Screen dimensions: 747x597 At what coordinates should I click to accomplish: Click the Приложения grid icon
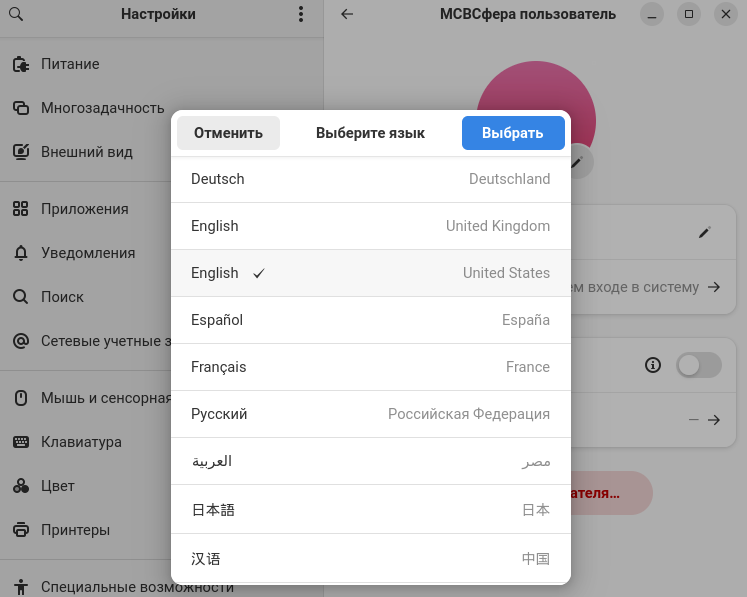[x=20, y=209]
